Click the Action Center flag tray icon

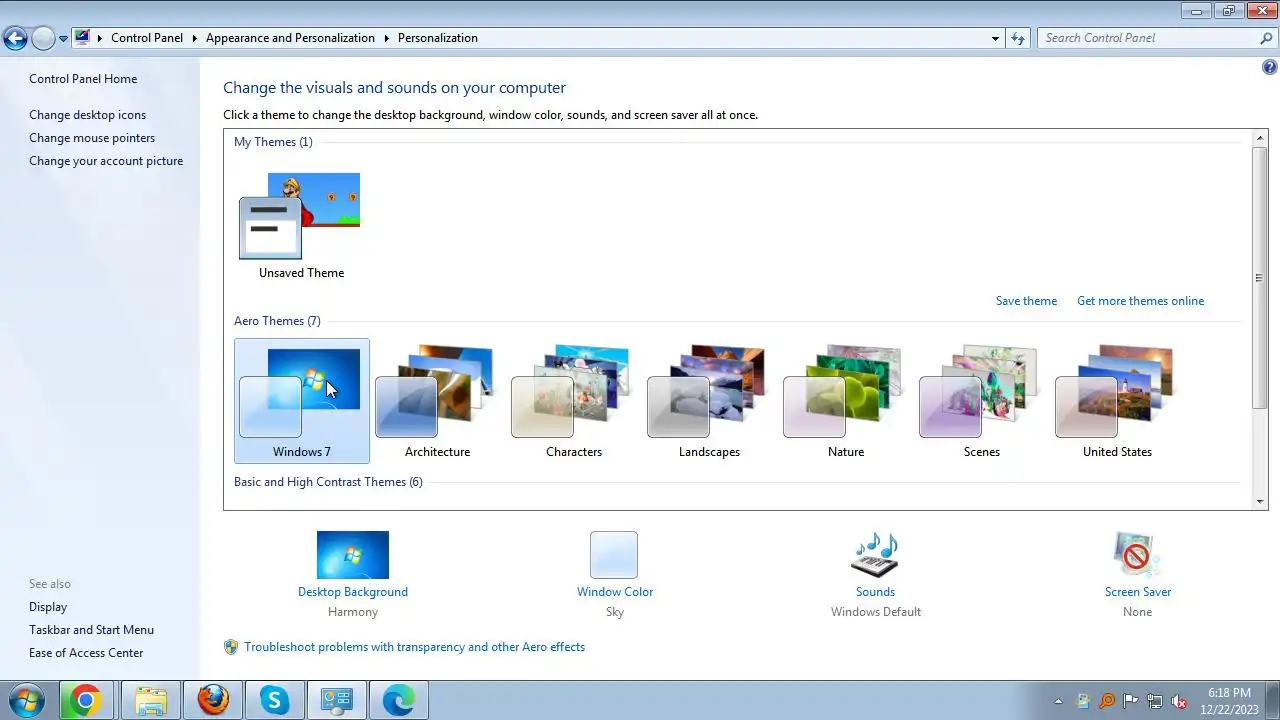pos(1131,701)
